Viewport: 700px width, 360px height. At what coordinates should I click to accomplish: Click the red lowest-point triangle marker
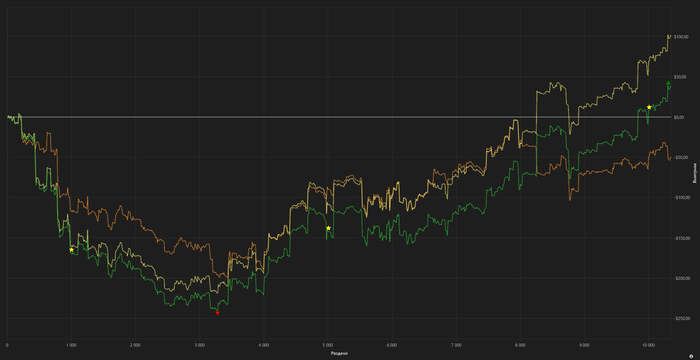click(217, 313)
